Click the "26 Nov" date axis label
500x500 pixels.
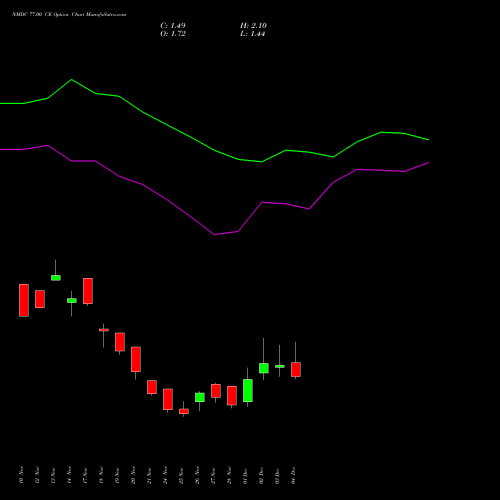[197, 475]
